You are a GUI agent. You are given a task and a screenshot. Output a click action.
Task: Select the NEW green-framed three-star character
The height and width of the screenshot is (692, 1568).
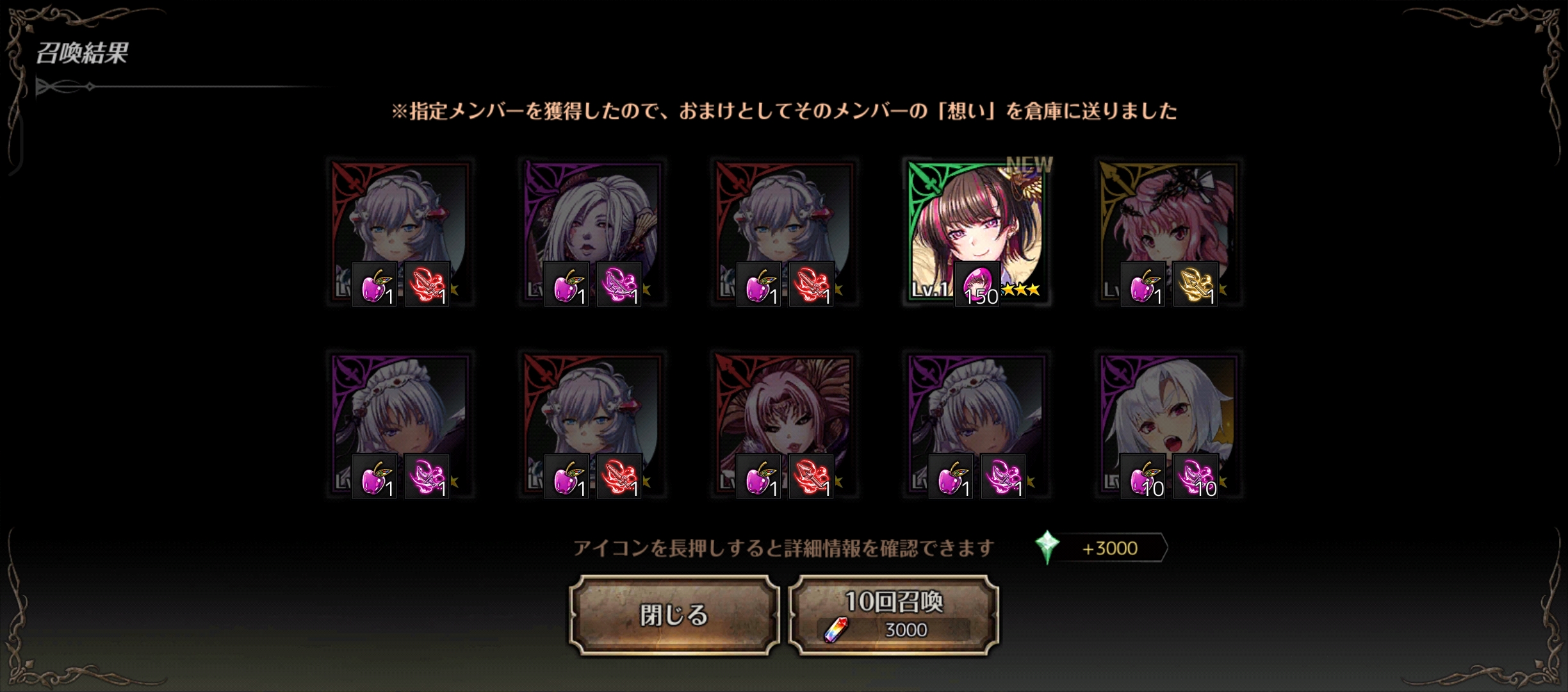[976, 231]
